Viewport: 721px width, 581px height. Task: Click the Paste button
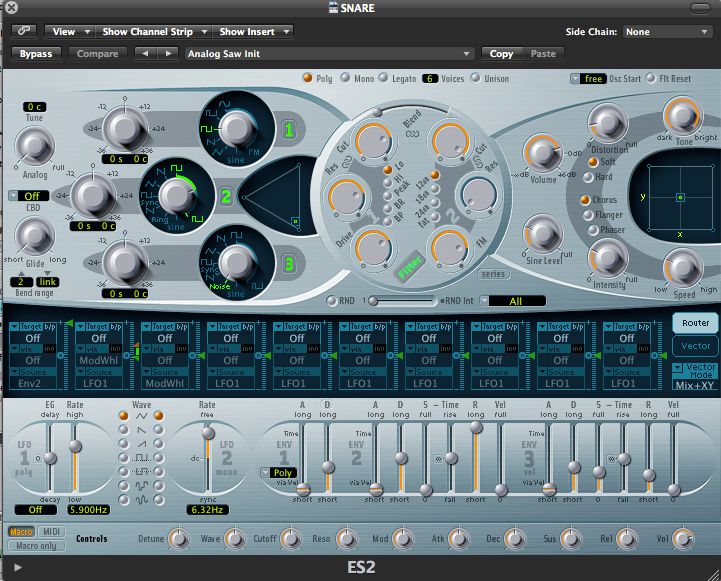[543, 54]
